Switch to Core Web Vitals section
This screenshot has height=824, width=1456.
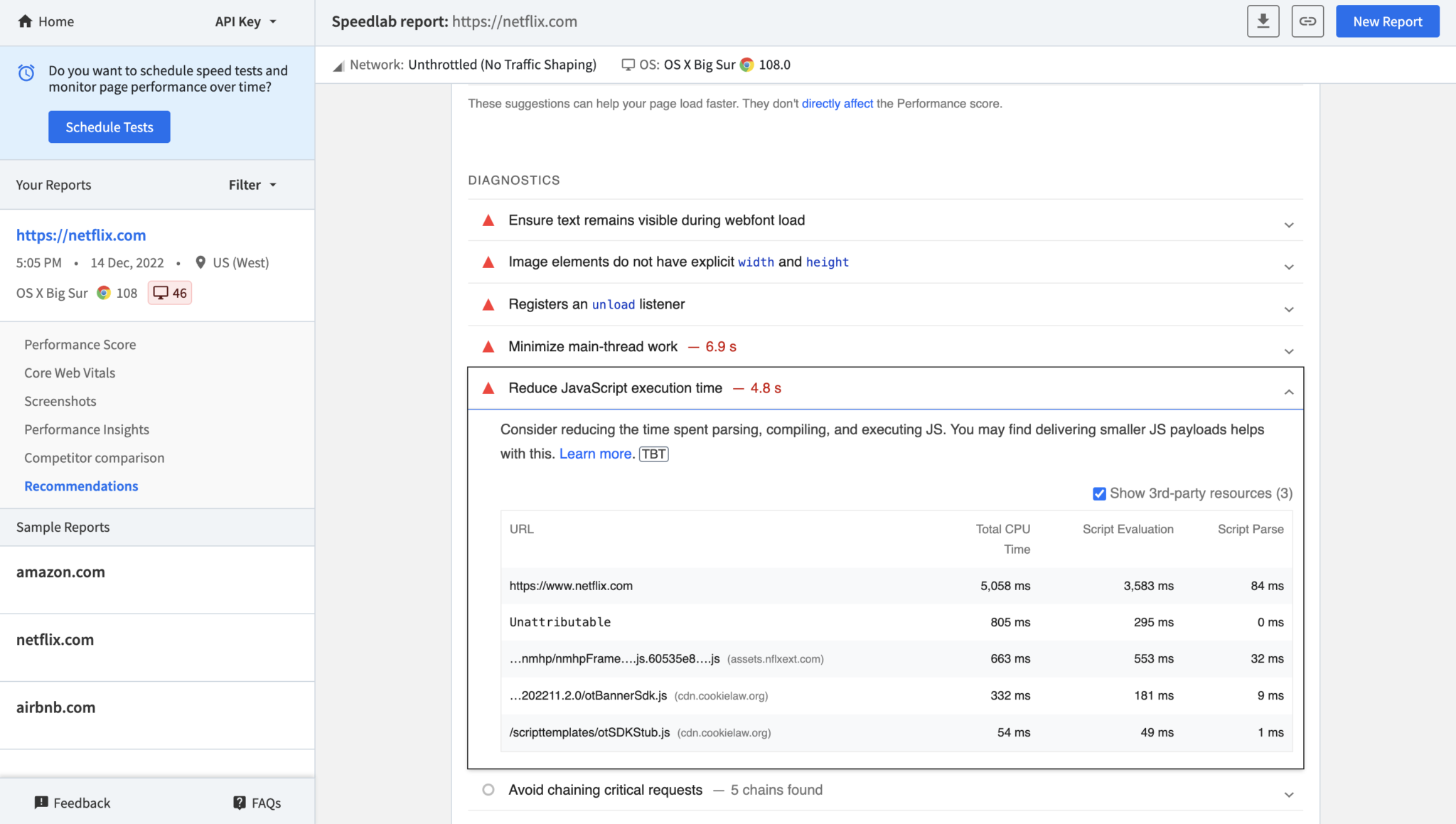(69, 373)
